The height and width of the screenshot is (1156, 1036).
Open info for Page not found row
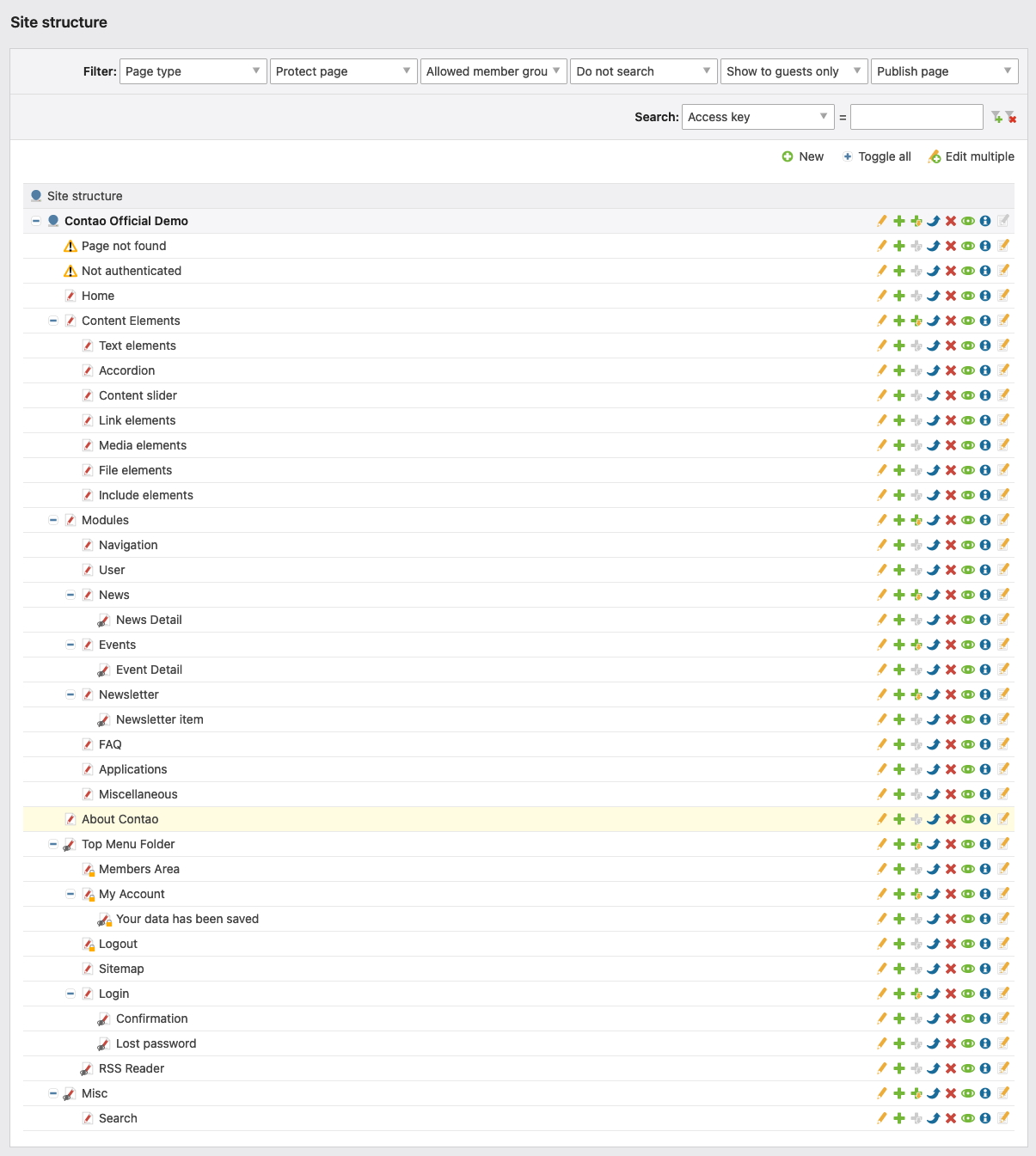point(985,246)
